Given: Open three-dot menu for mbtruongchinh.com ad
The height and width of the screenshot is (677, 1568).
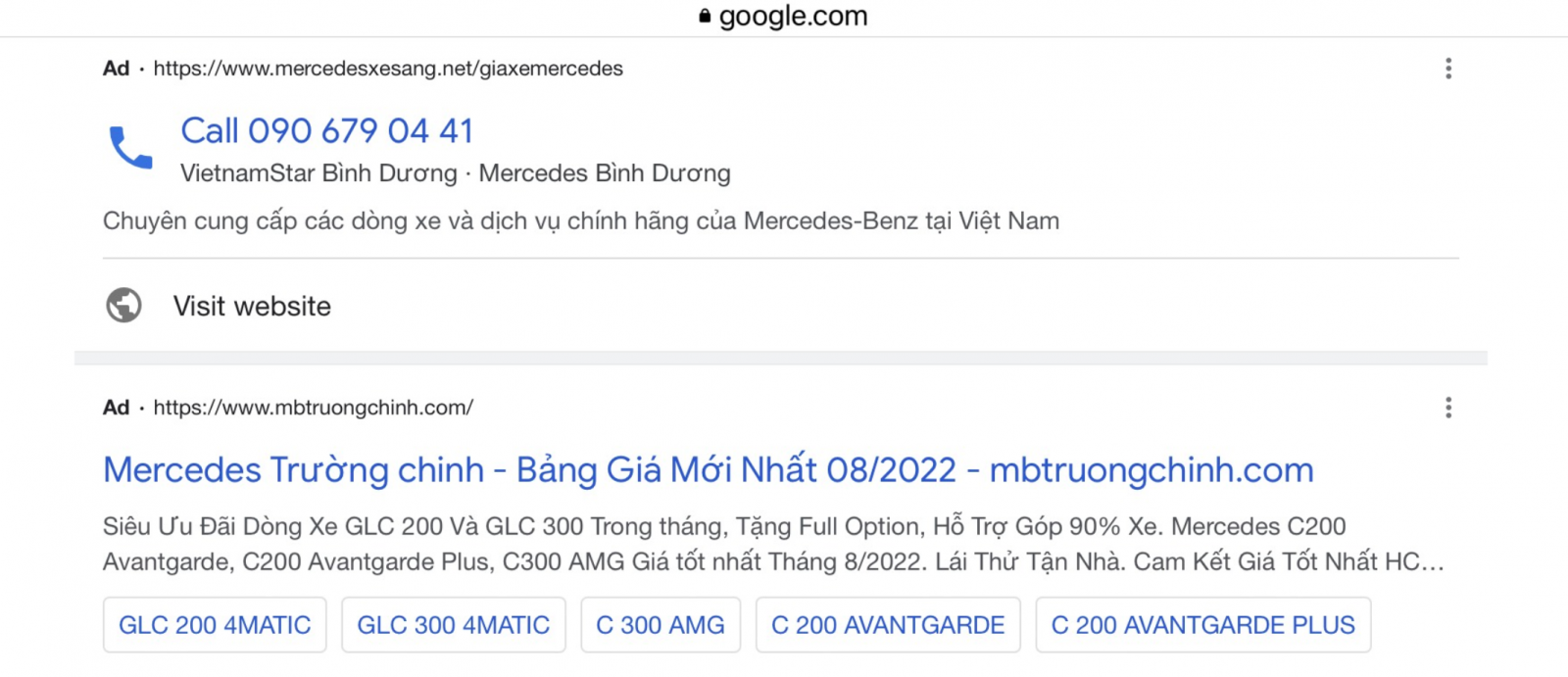Looking at the screenshot, I should 1448,408.
